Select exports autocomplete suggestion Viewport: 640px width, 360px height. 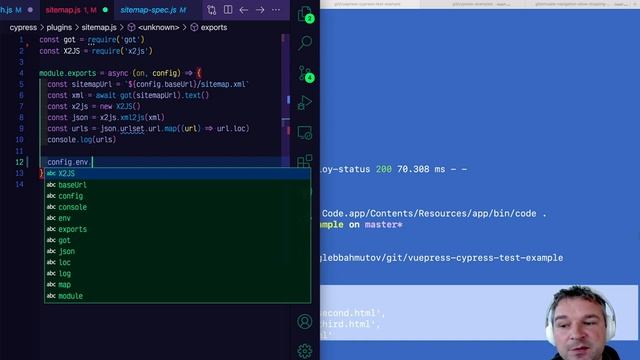[x=177, y=229]
